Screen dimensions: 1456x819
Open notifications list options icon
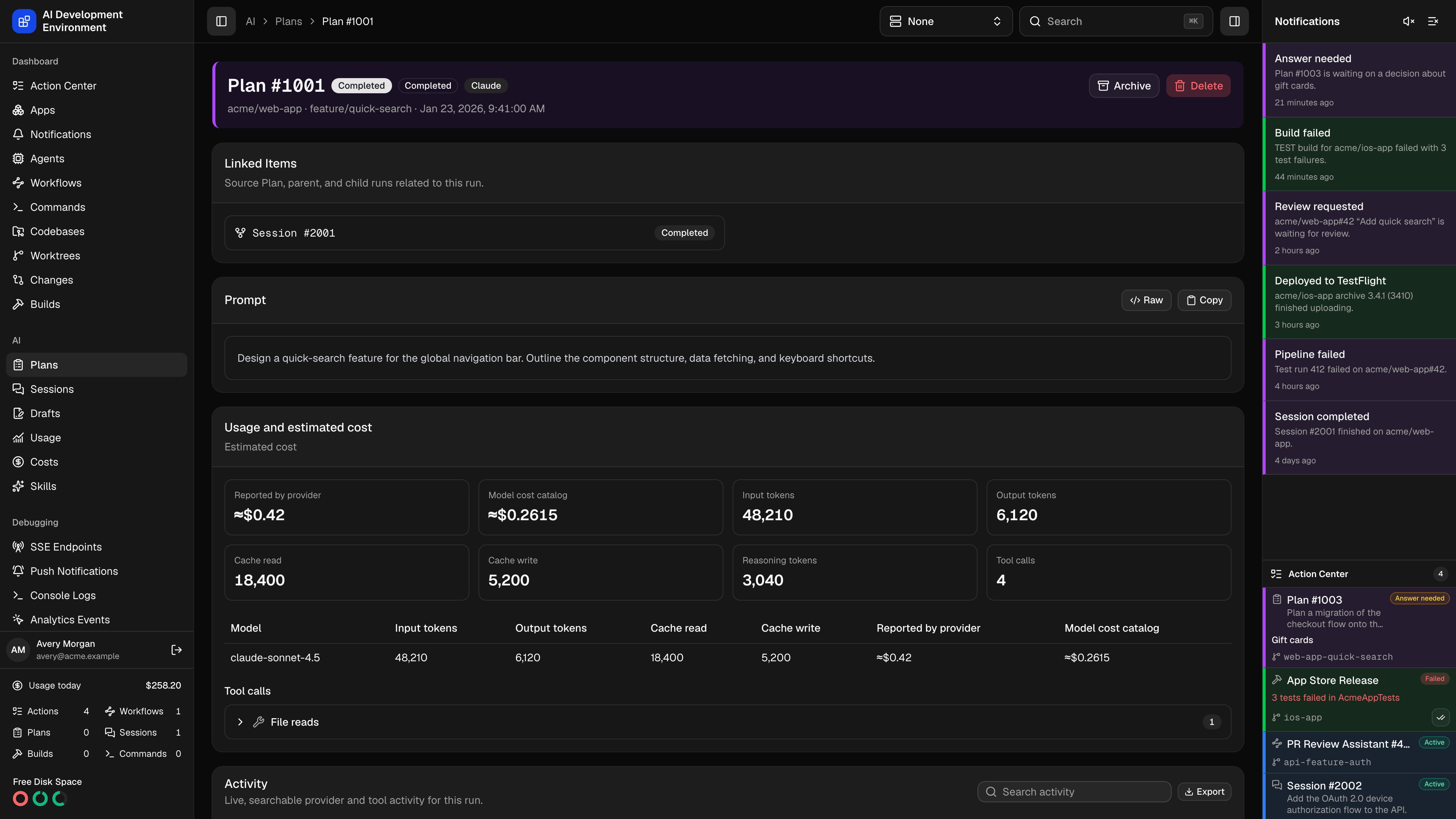pos(1433,22)
